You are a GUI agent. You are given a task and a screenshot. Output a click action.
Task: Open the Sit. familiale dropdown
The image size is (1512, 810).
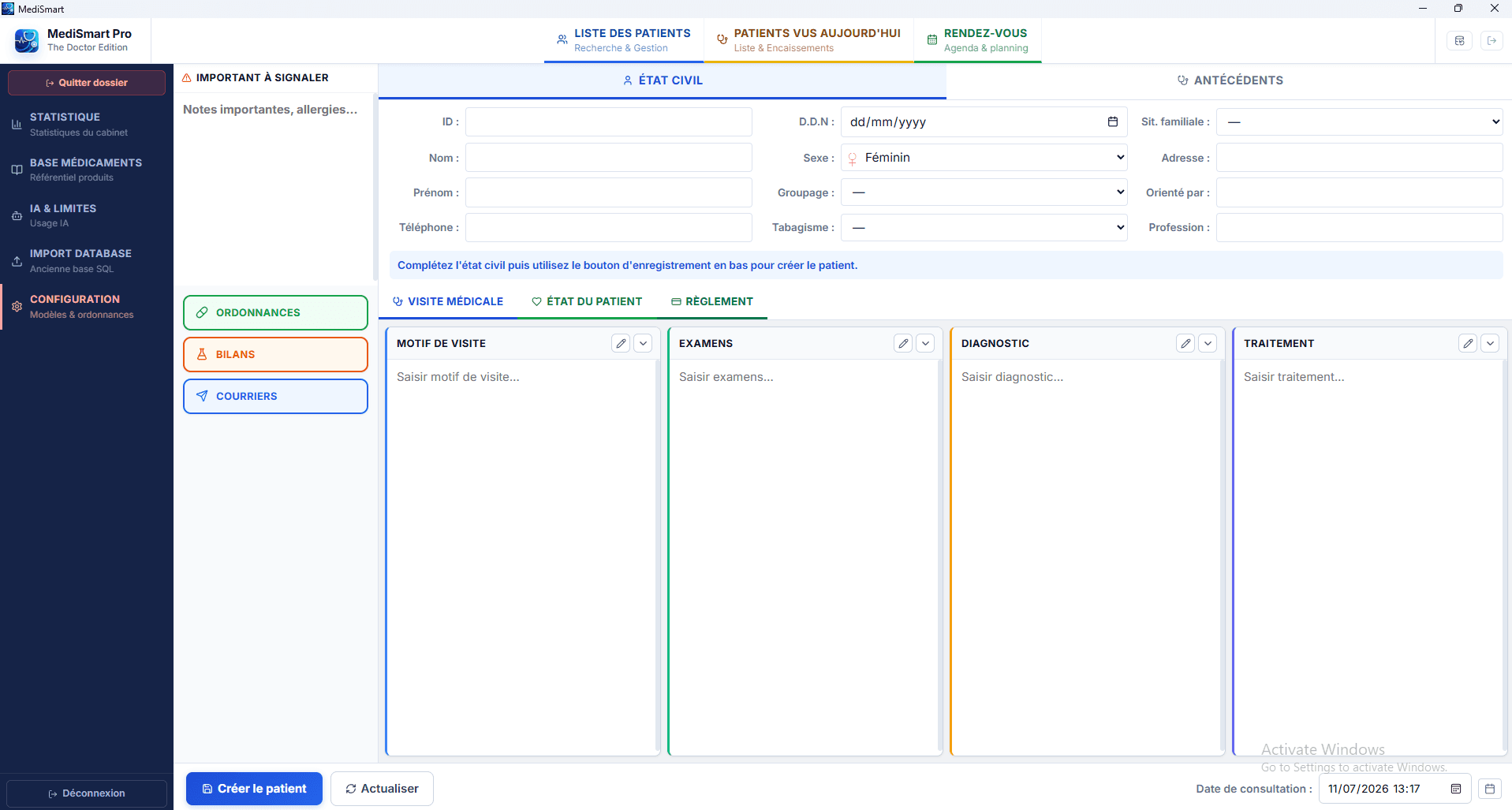(1359, 121)
